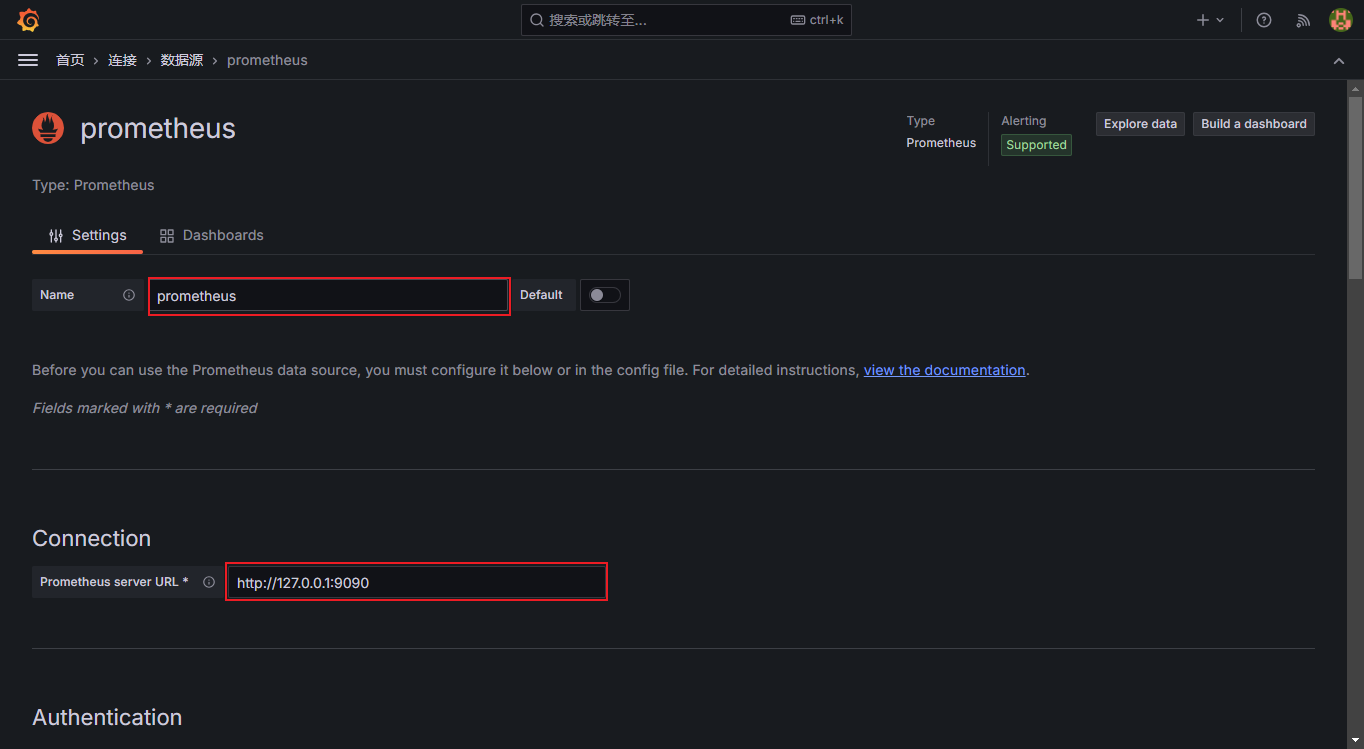This screenshot has width=1364, height=749.
Task: Click the Default label
Action: tap(541, 295)
